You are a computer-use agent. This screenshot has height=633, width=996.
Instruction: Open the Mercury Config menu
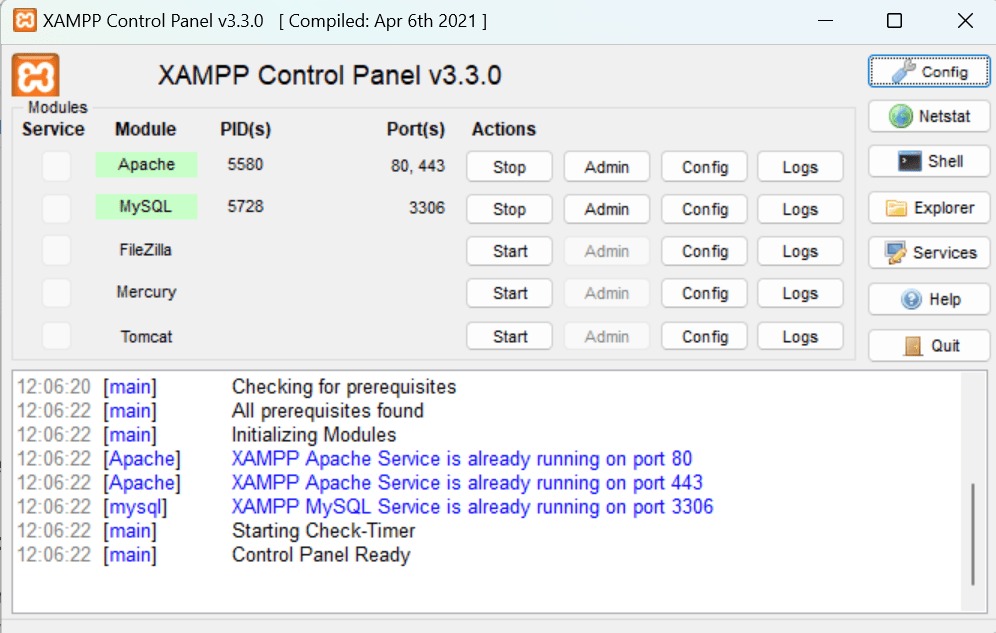[704, 293]
